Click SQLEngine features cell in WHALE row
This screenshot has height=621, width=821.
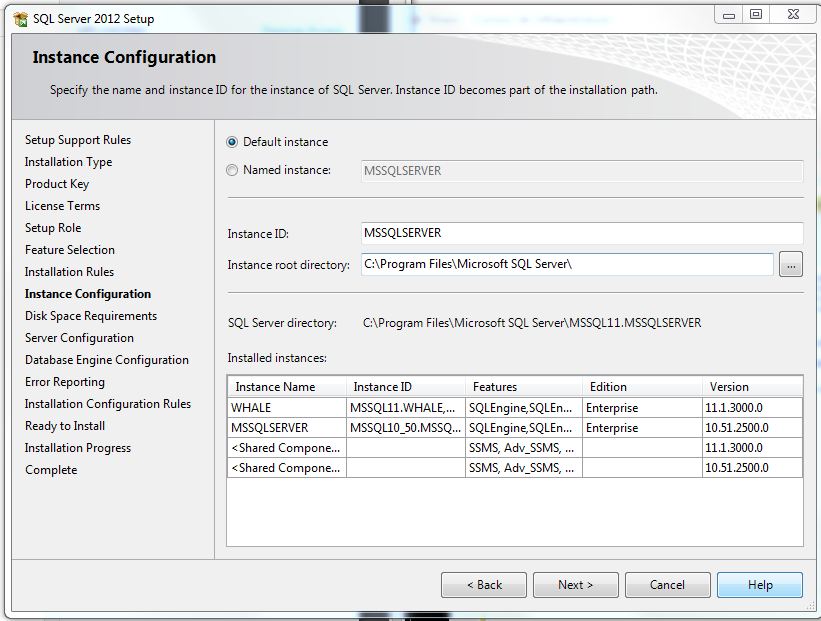524,407
